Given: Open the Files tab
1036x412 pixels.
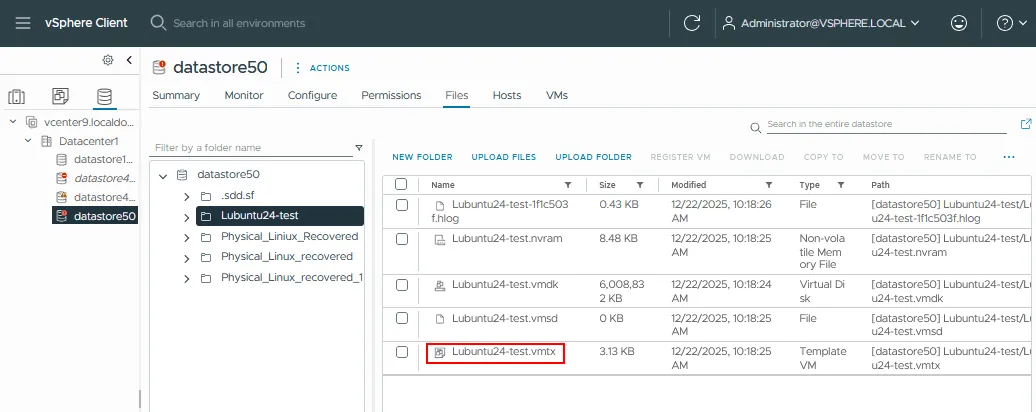Looking at the screenshot, I should pyautogui.click(x=457, y=95).
